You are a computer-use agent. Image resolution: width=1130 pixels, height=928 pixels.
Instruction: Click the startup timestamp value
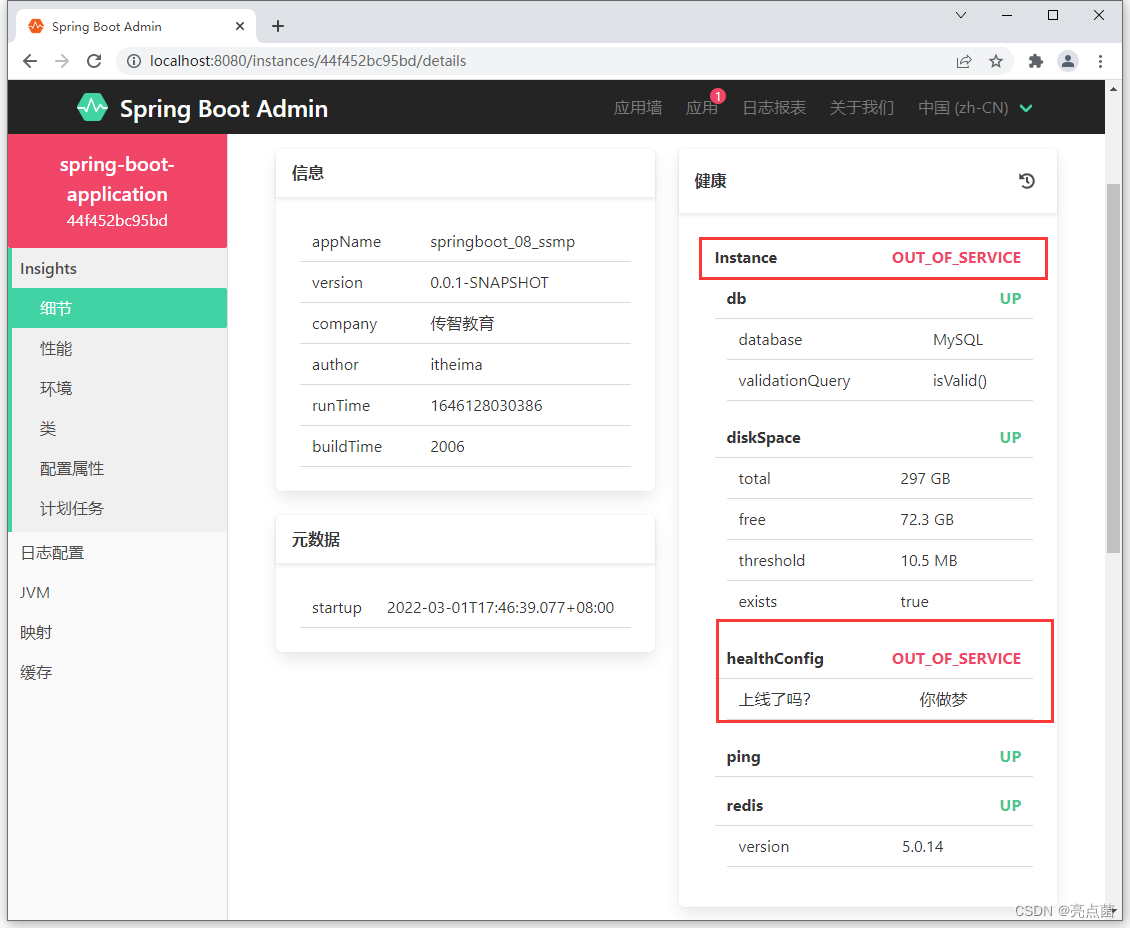pyautogui.click(x=500, y=608)
